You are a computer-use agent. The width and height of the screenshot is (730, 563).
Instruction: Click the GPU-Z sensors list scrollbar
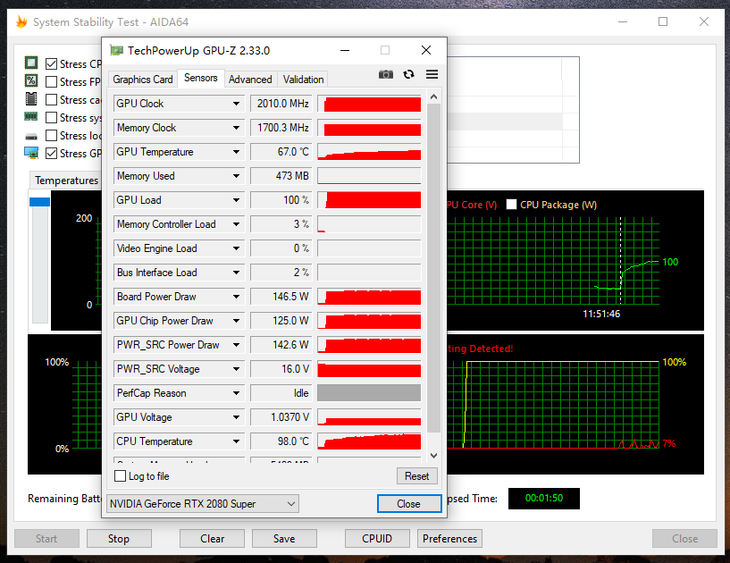click(433, 270)
